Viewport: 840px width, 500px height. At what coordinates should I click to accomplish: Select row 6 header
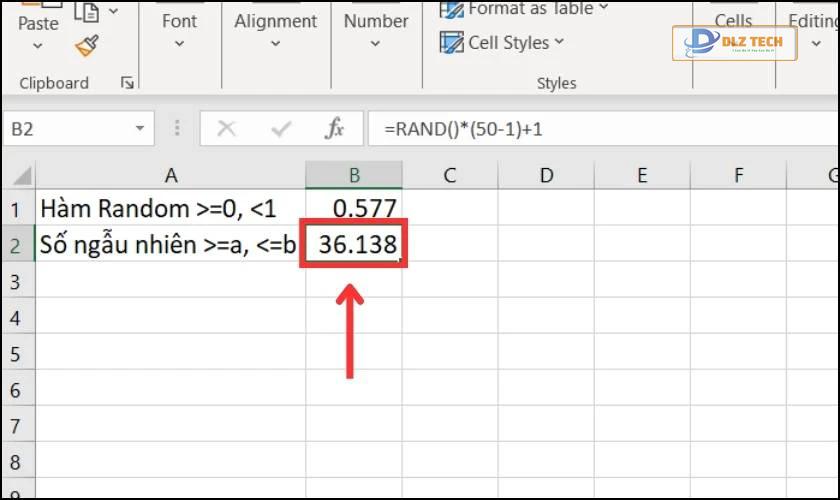(18, 389)
